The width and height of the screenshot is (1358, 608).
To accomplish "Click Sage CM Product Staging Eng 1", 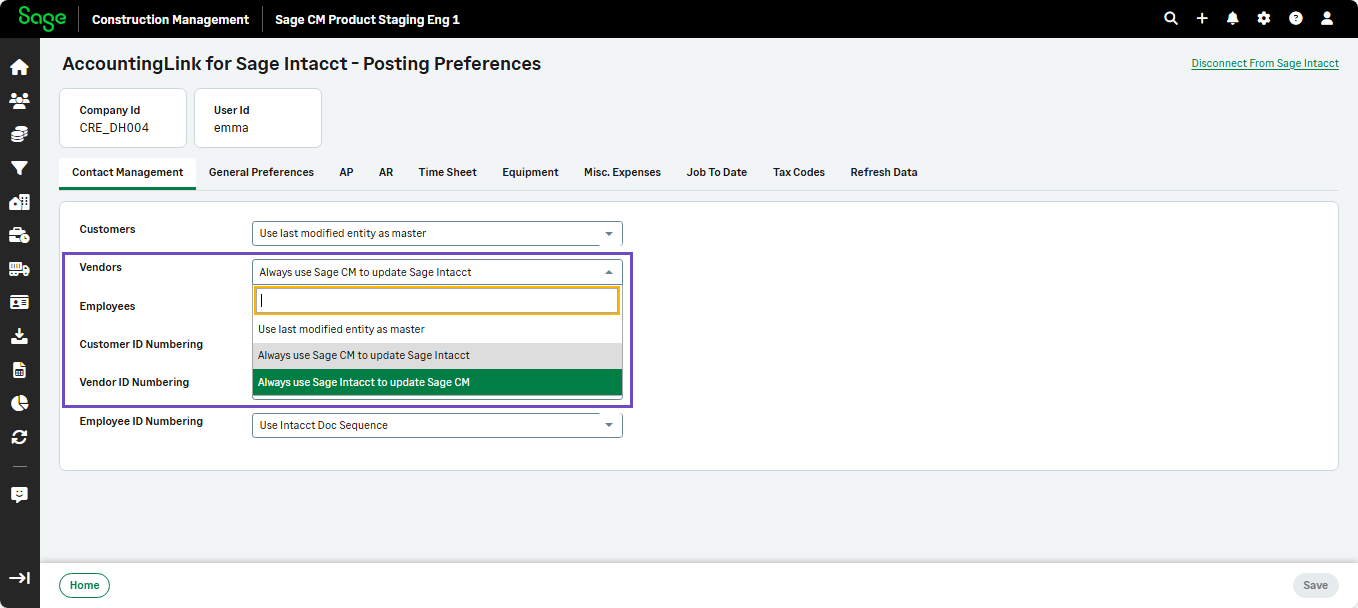I will [367, 19].
